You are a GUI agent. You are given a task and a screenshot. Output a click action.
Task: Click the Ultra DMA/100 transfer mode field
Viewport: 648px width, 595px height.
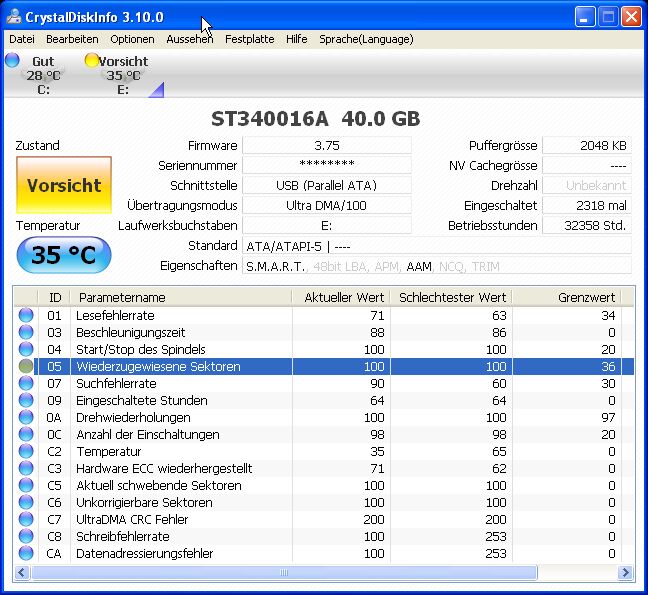coord(327,205)
